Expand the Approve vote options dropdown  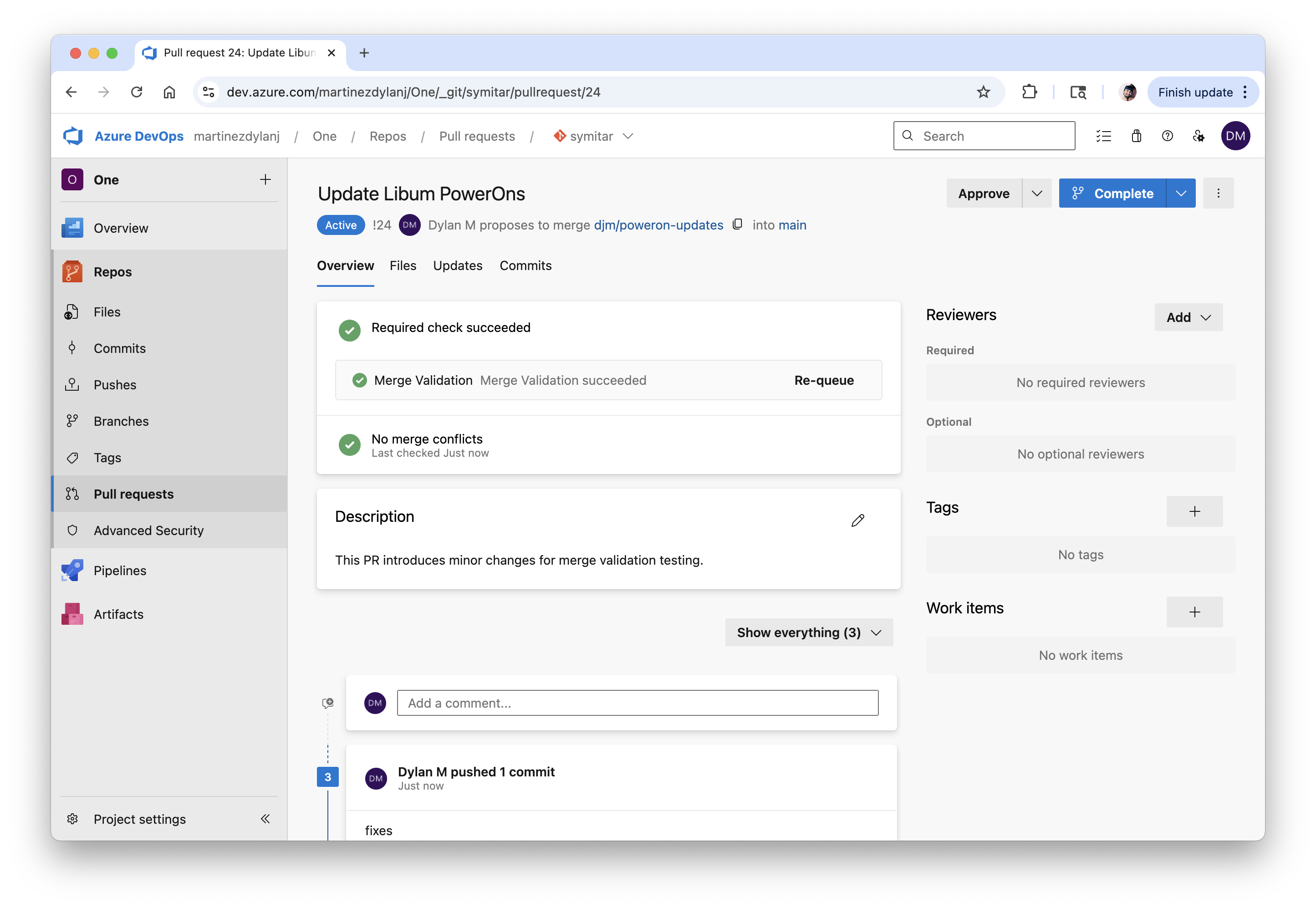coord(1037,194)
